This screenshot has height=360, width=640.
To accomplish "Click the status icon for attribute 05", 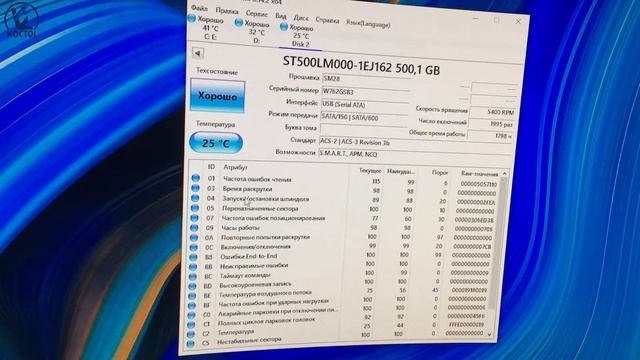I will point(195,208).
